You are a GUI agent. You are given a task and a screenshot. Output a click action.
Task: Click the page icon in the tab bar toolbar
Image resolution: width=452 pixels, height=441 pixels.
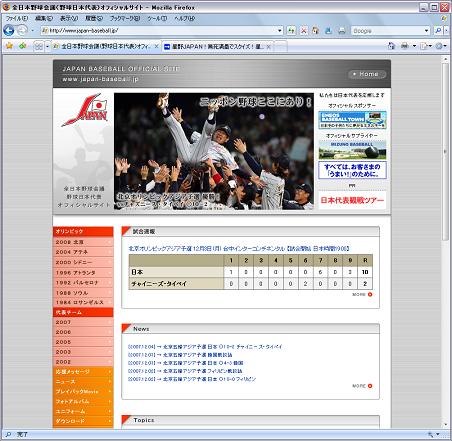click(424, 46)
